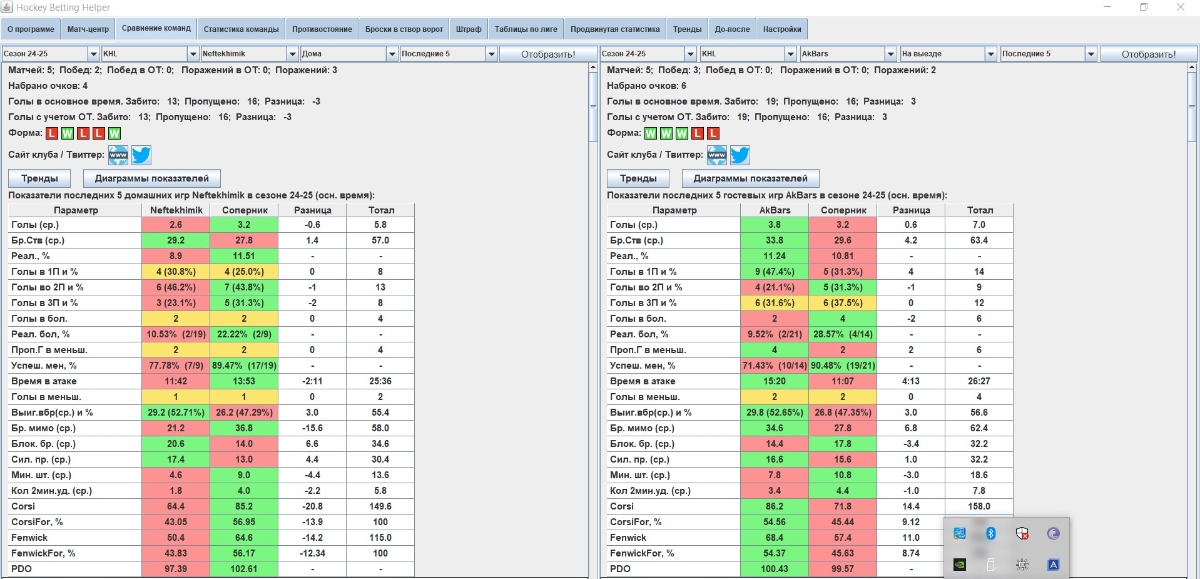Click Safely Remove Hardware USB icon

991,564
